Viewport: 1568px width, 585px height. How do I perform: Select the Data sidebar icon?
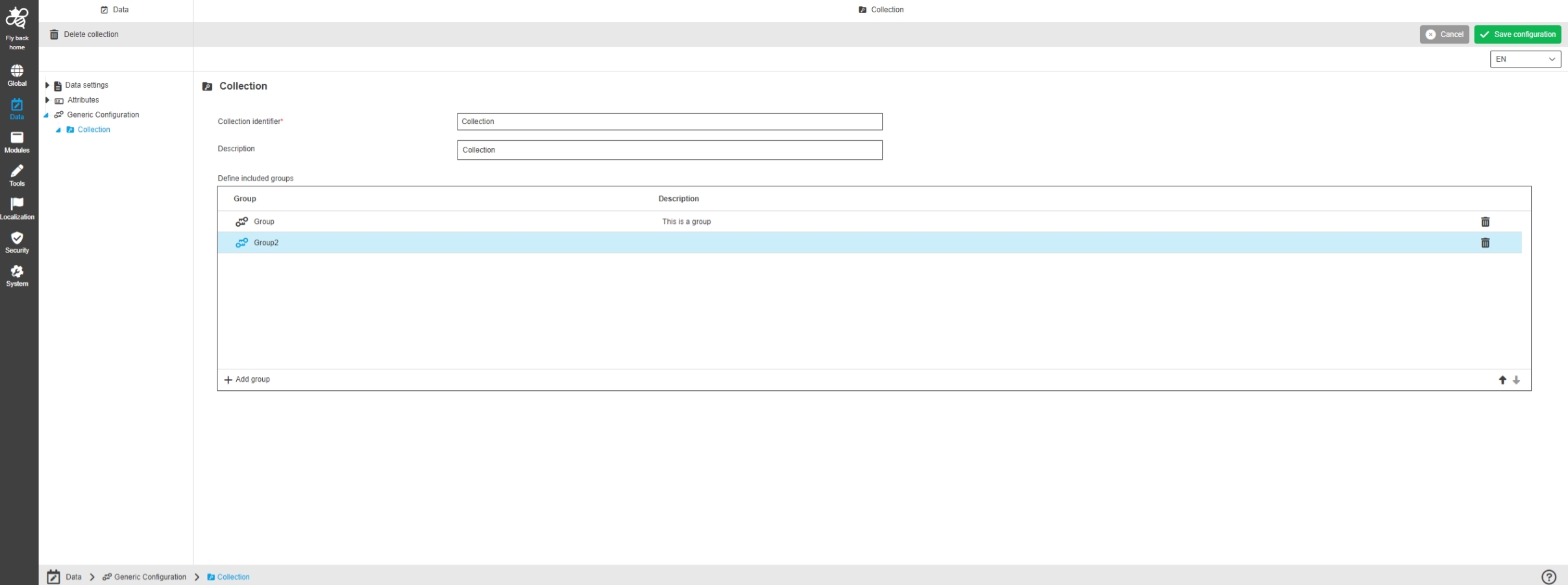coord(17,104)
